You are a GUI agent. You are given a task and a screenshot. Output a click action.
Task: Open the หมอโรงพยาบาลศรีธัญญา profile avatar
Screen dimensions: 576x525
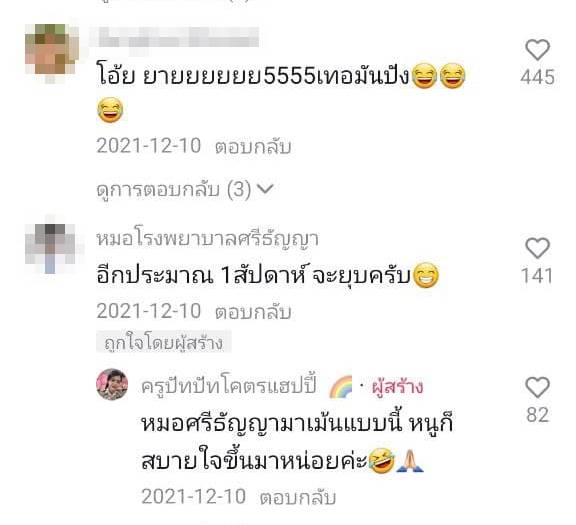coord(51,246)
